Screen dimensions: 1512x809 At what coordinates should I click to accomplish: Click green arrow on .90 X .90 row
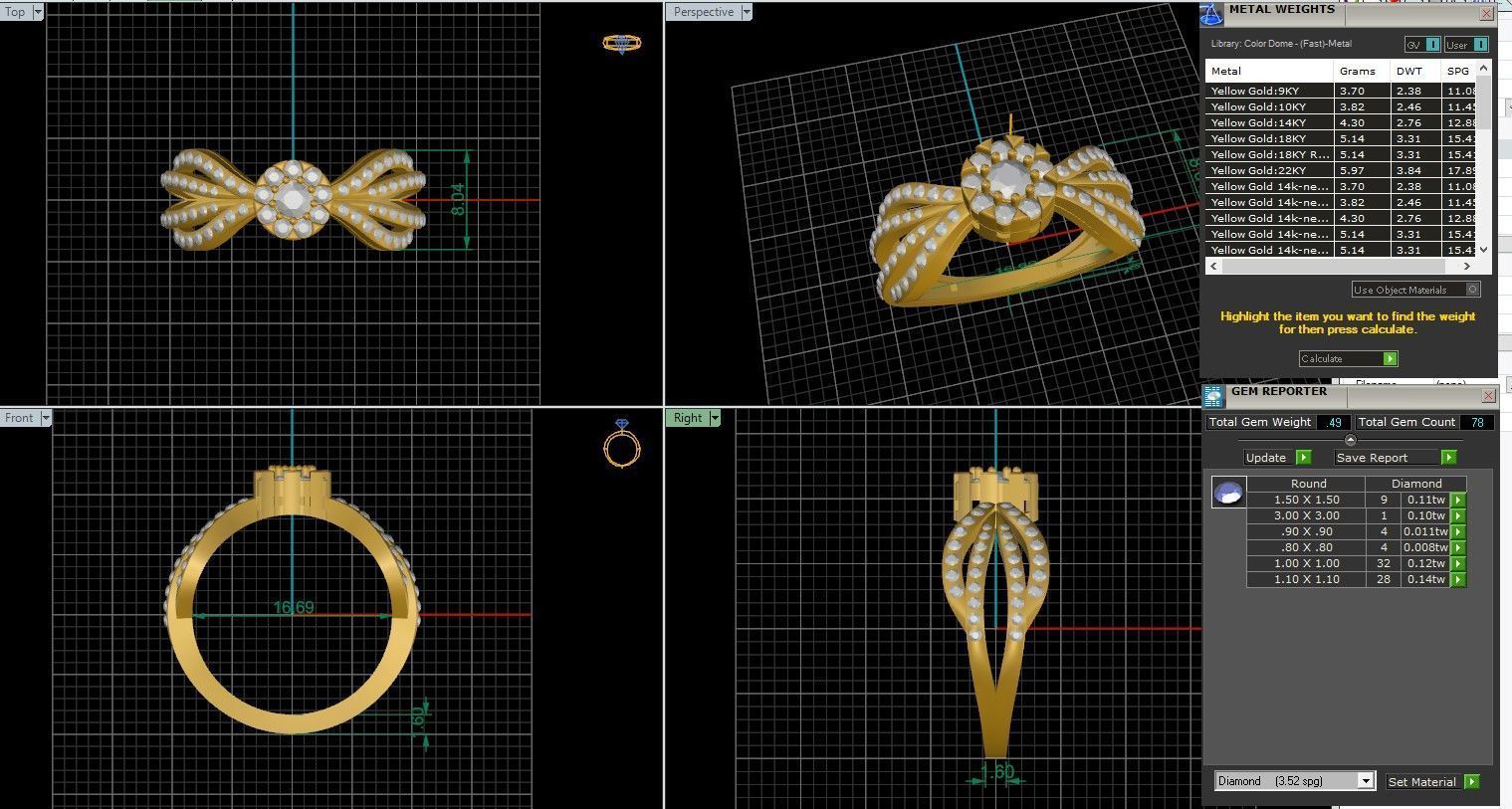[x=1458, y=532]
